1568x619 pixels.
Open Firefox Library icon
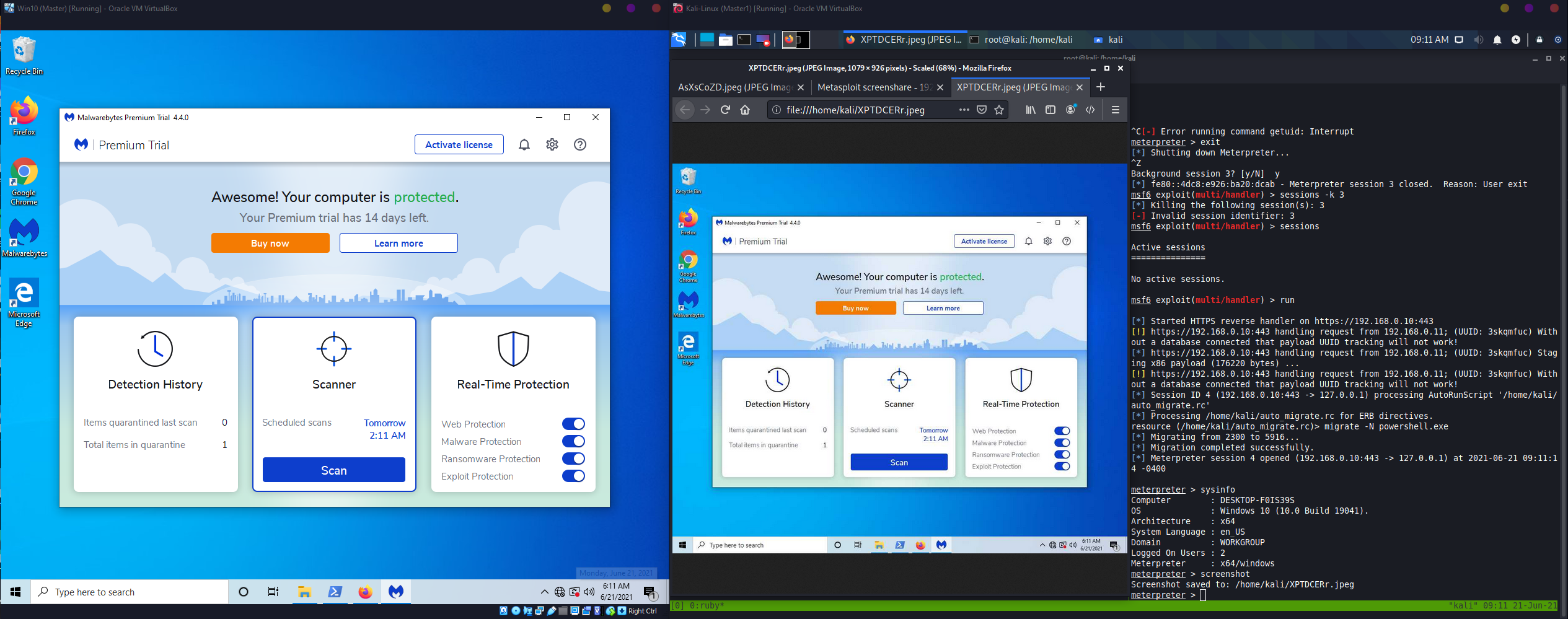pyautogui.click(x=1031, y=110)
